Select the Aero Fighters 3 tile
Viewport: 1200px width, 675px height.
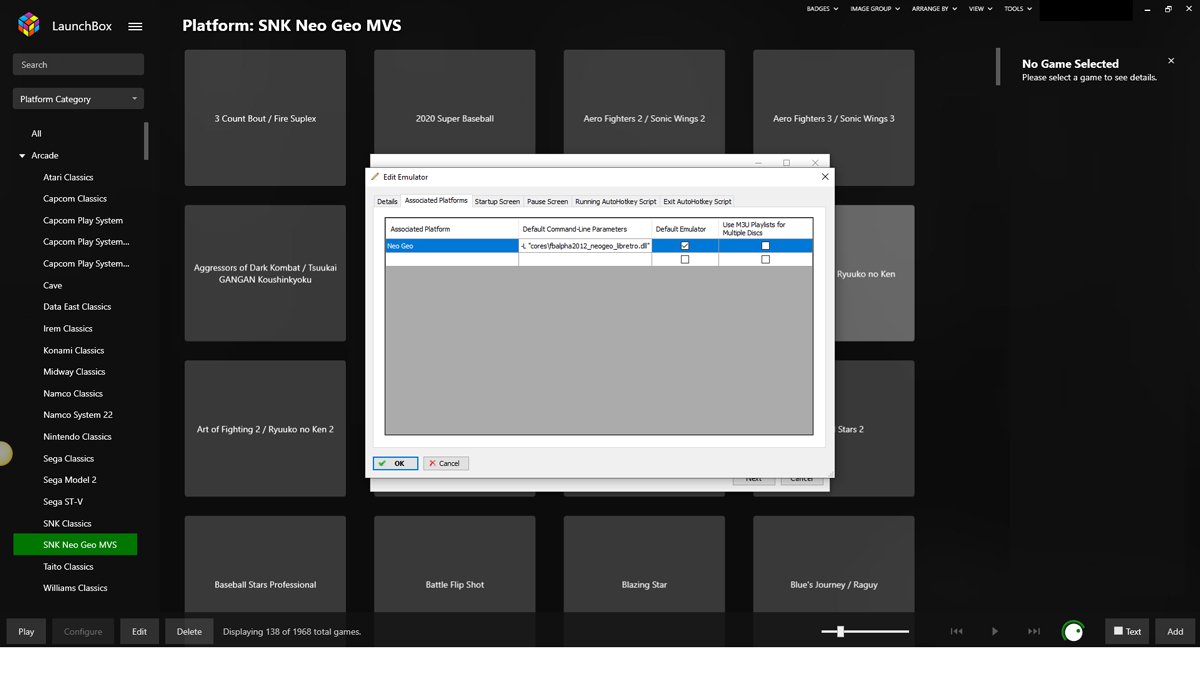point(834,118)
